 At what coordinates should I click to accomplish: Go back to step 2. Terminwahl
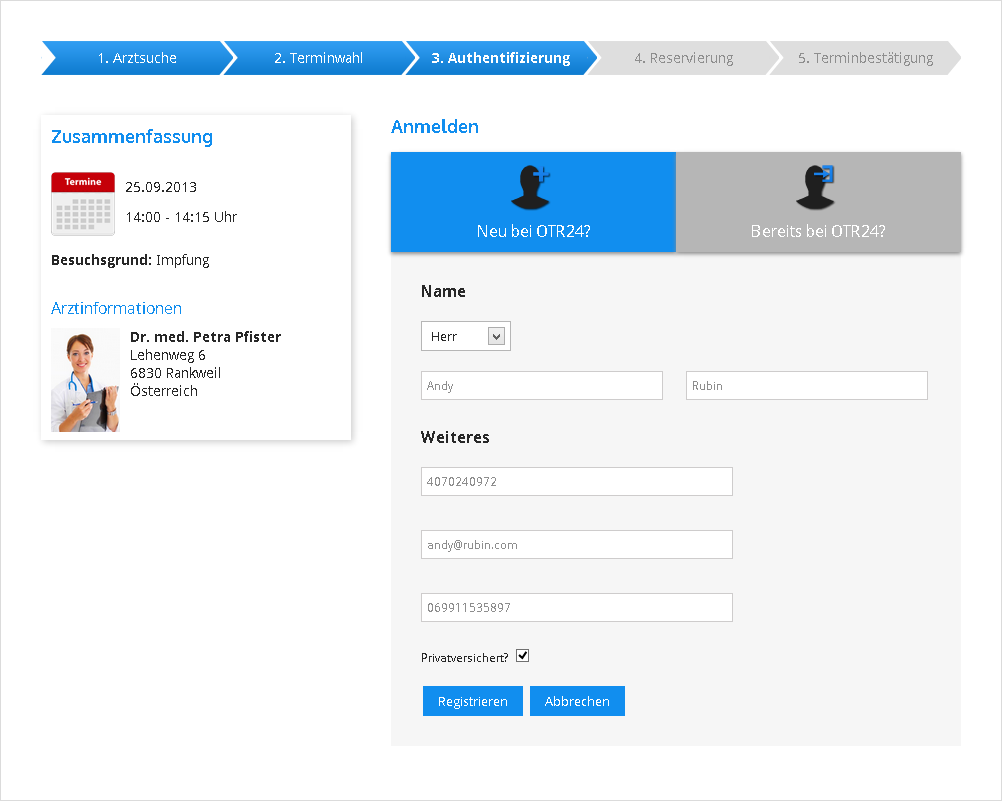coord(318,58)
